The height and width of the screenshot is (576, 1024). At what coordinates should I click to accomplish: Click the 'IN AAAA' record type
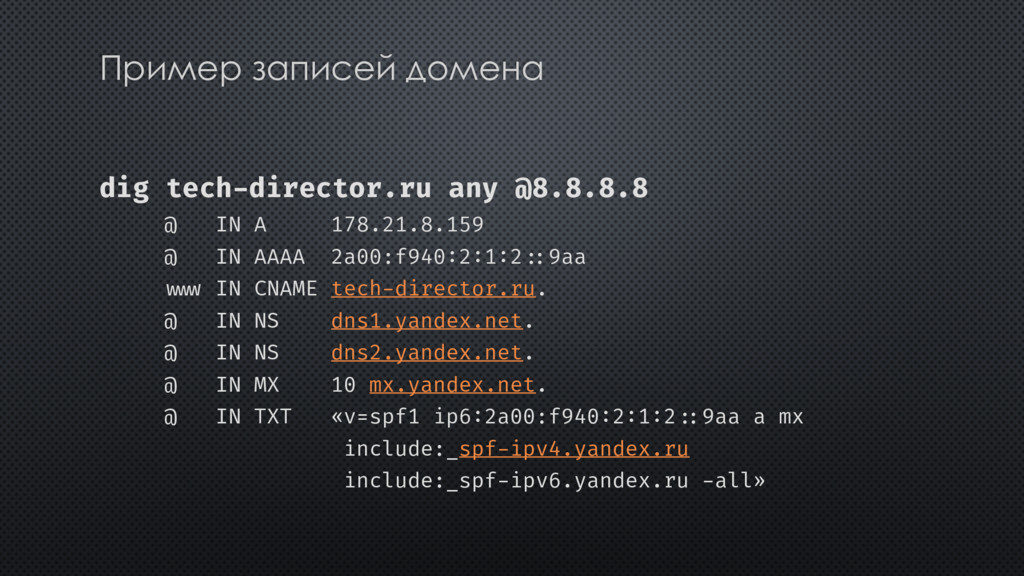261,257
